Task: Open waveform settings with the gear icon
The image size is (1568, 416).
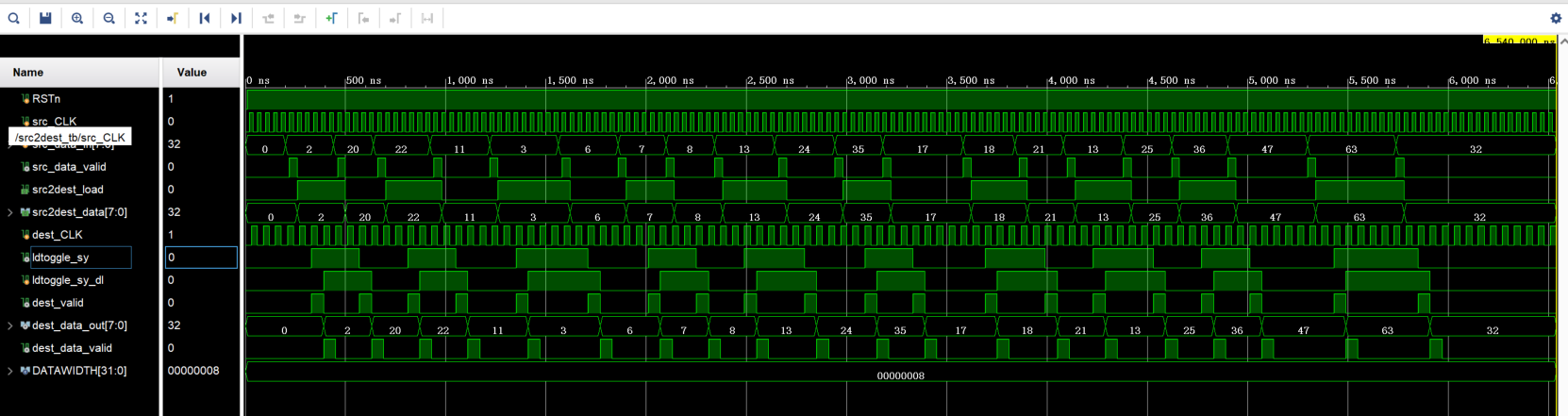Action: coord(1556,18)
